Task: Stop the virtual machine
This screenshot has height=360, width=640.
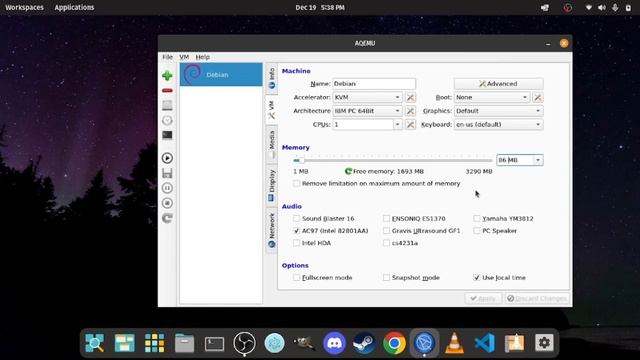Action: (167, 203)
